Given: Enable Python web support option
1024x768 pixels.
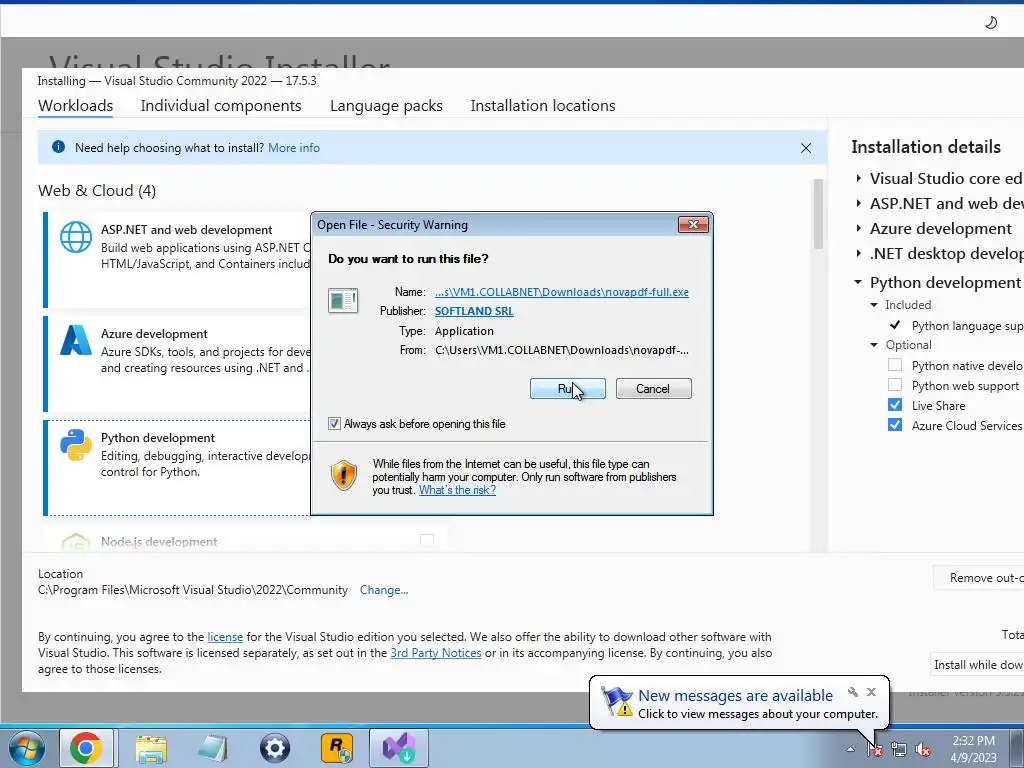Looking at the screenshot, I should pos(895,385).
